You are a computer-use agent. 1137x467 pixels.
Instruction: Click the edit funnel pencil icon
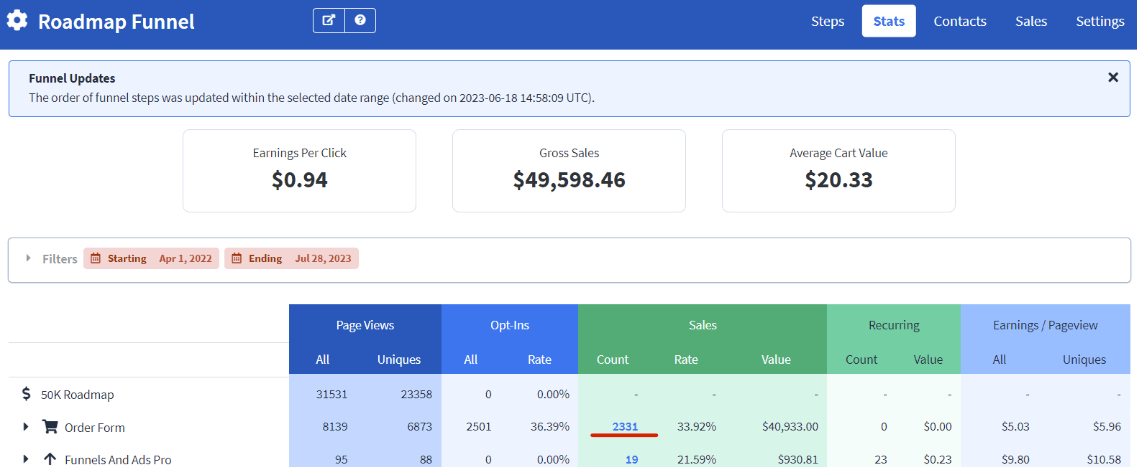[x=329, y=20]
